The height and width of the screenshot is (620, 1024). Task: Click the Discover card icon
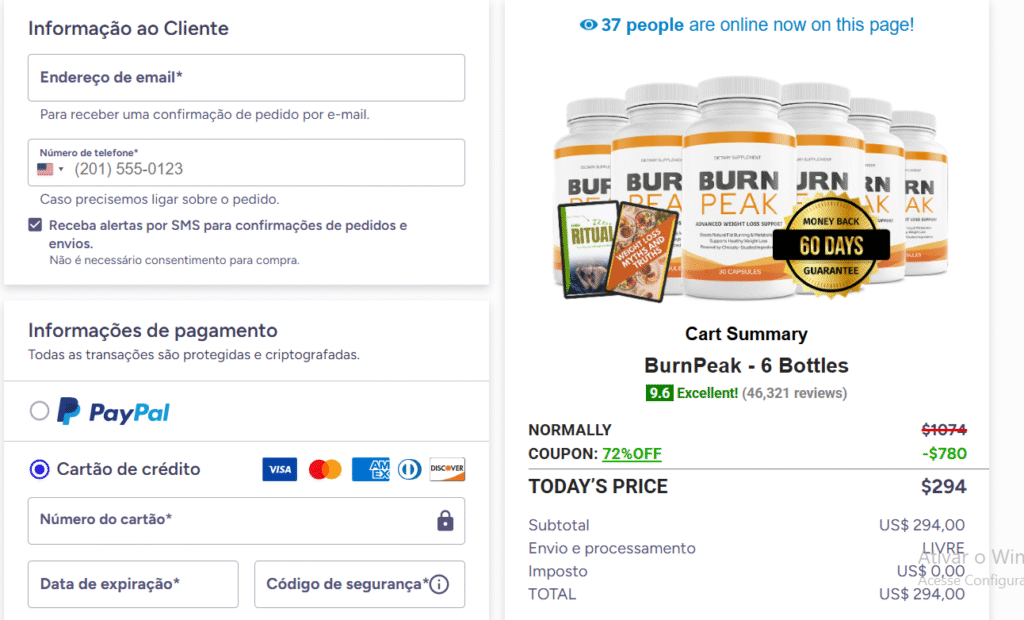(x=447, y=469)
